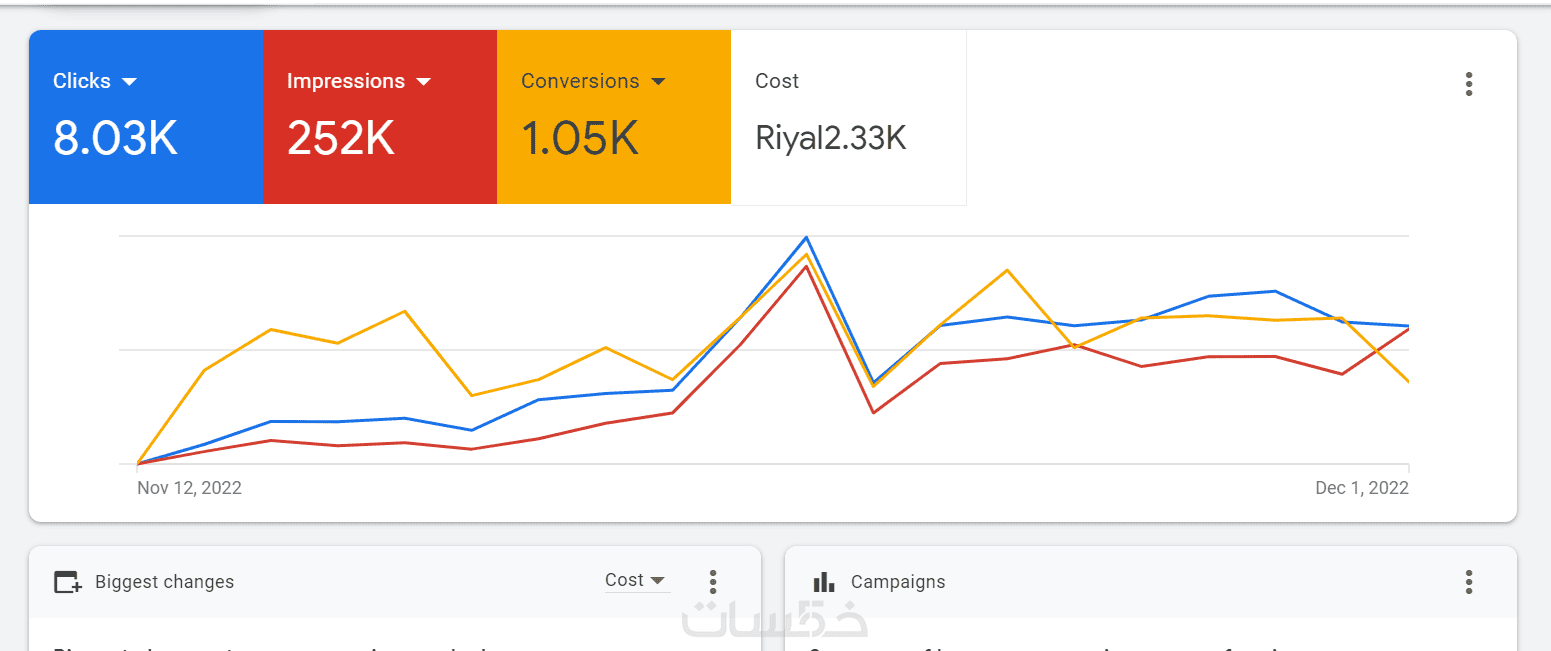Viewport: 1551px width, 651px height.
Task: Open the Conversions metric dropdown arrow
Action: coord(657,82)
